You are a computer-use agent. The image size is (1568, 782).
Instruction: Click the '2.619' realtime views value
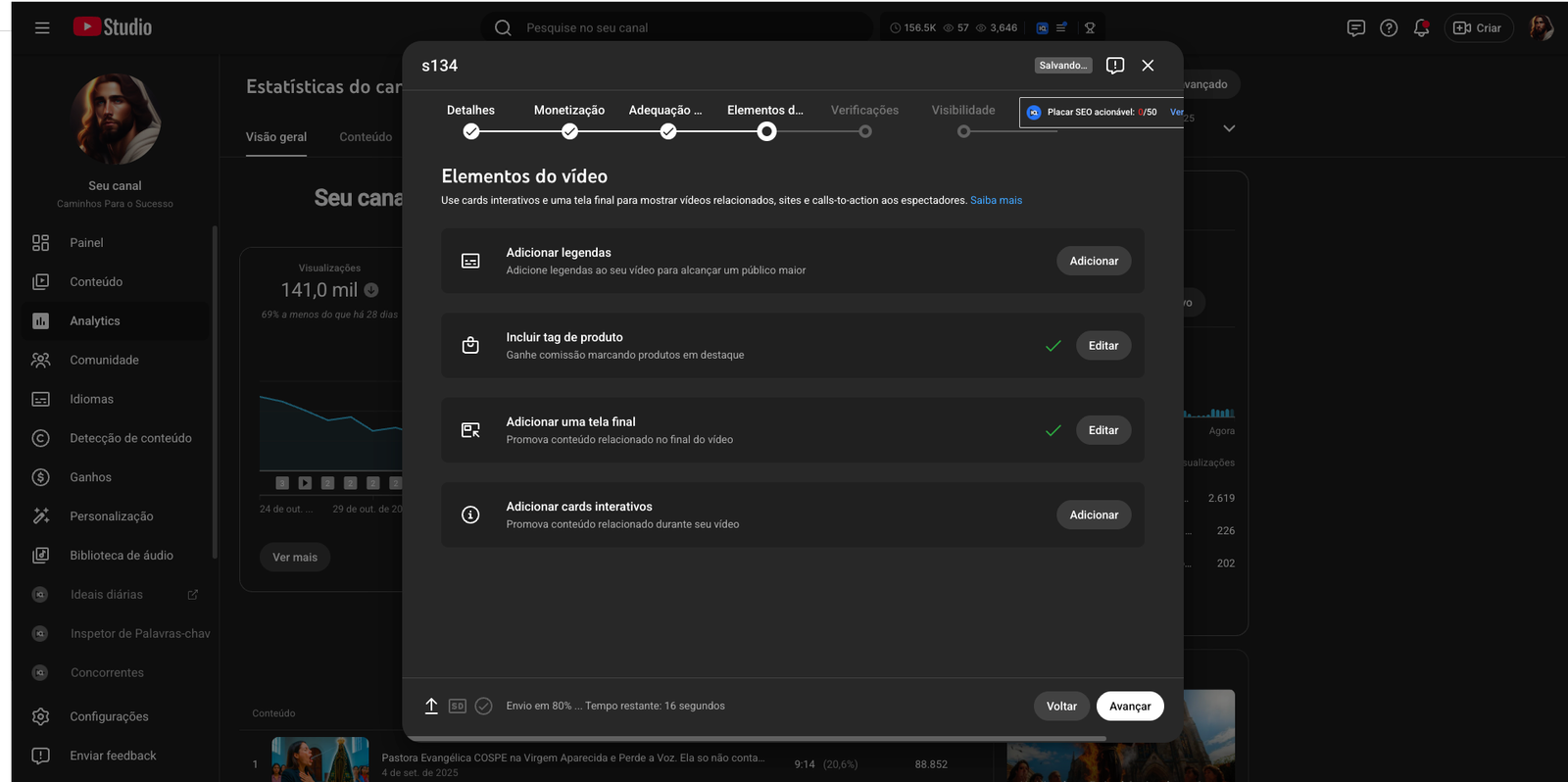point(1221,498)
